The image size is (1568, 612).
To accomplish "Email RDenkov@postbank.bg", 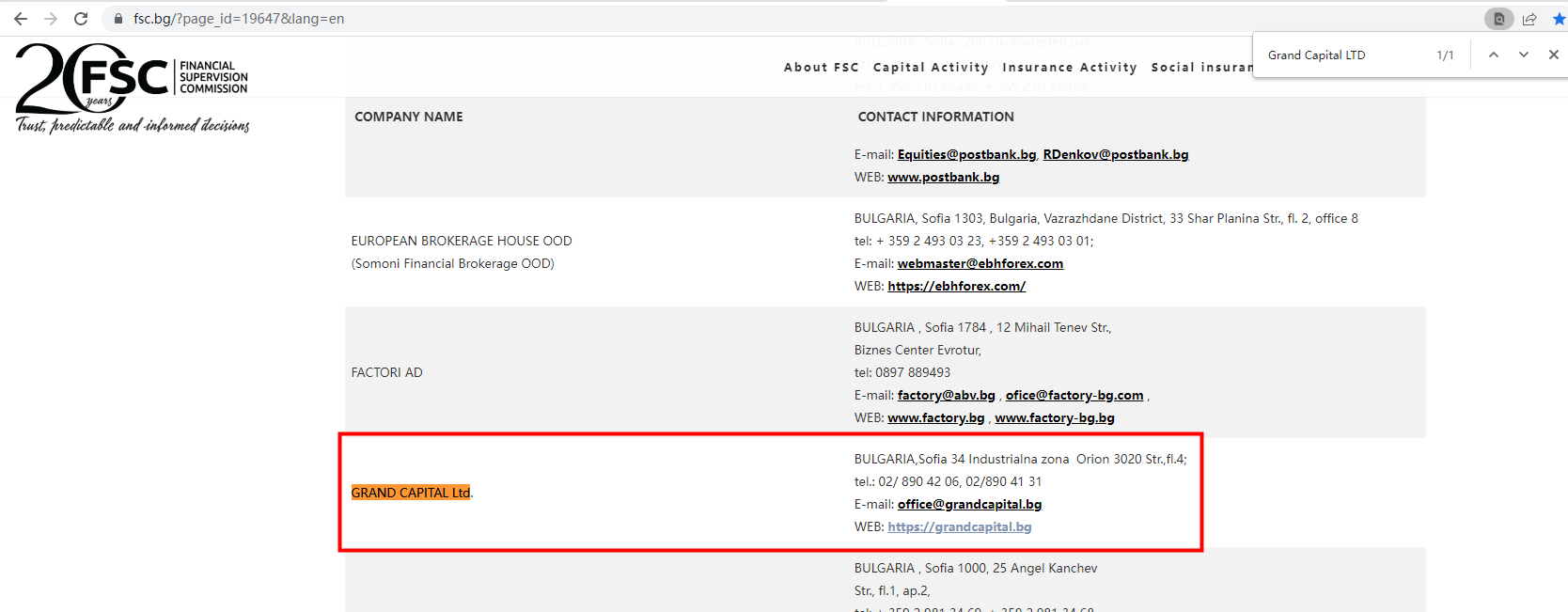I will [x=1116, y=154].
